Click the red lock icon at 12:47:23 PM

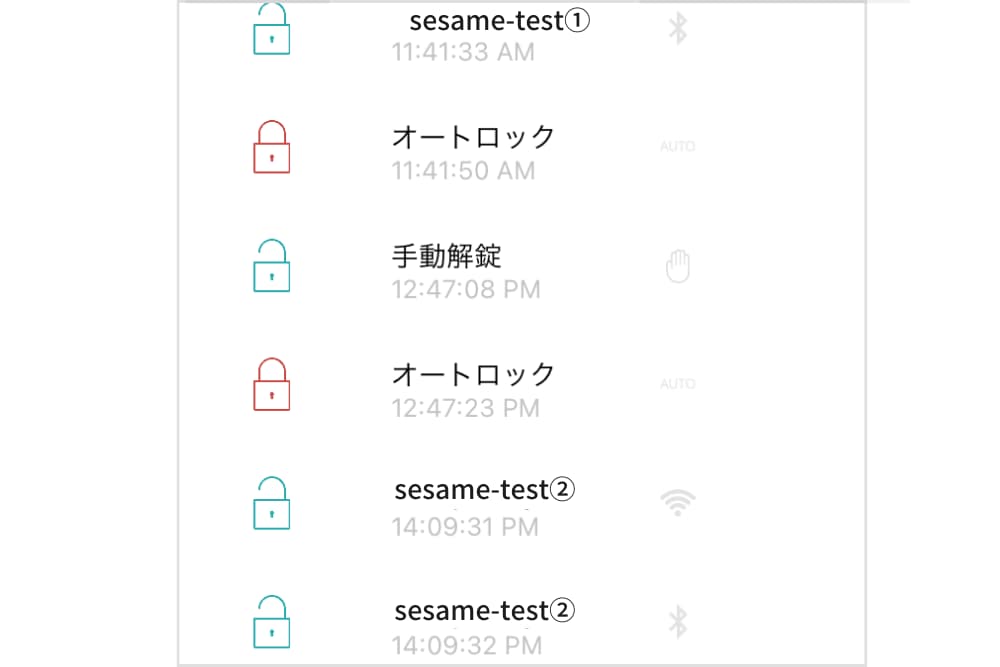tap(270, 385)
